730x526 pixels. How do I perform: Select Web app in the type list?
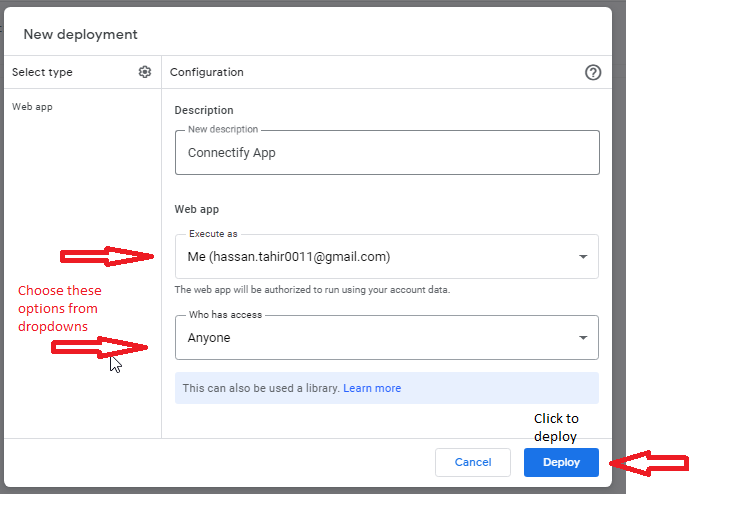32,107
